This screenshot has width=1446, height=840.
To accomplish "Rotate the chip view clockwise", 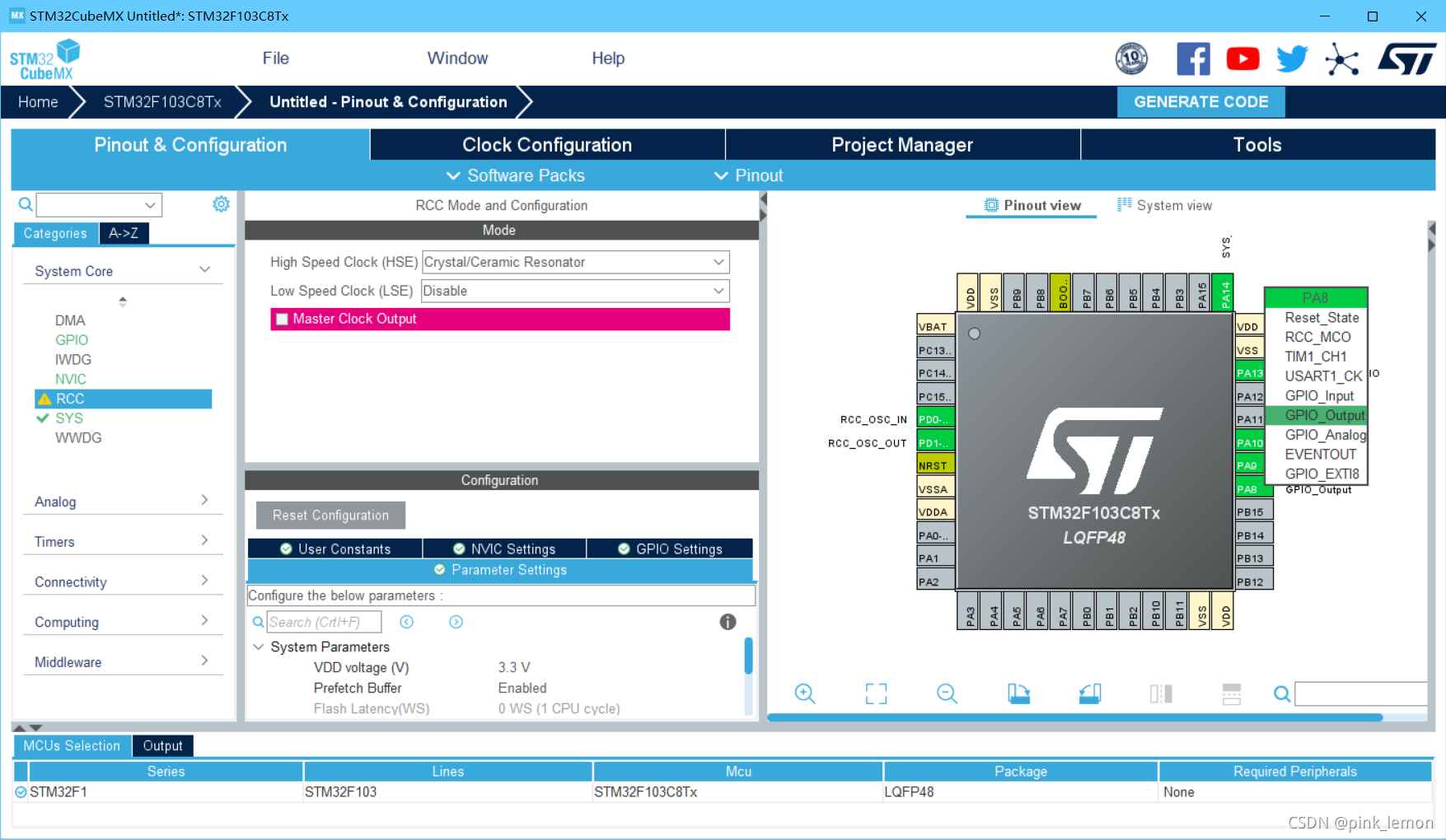I will tap(1018, 693).
